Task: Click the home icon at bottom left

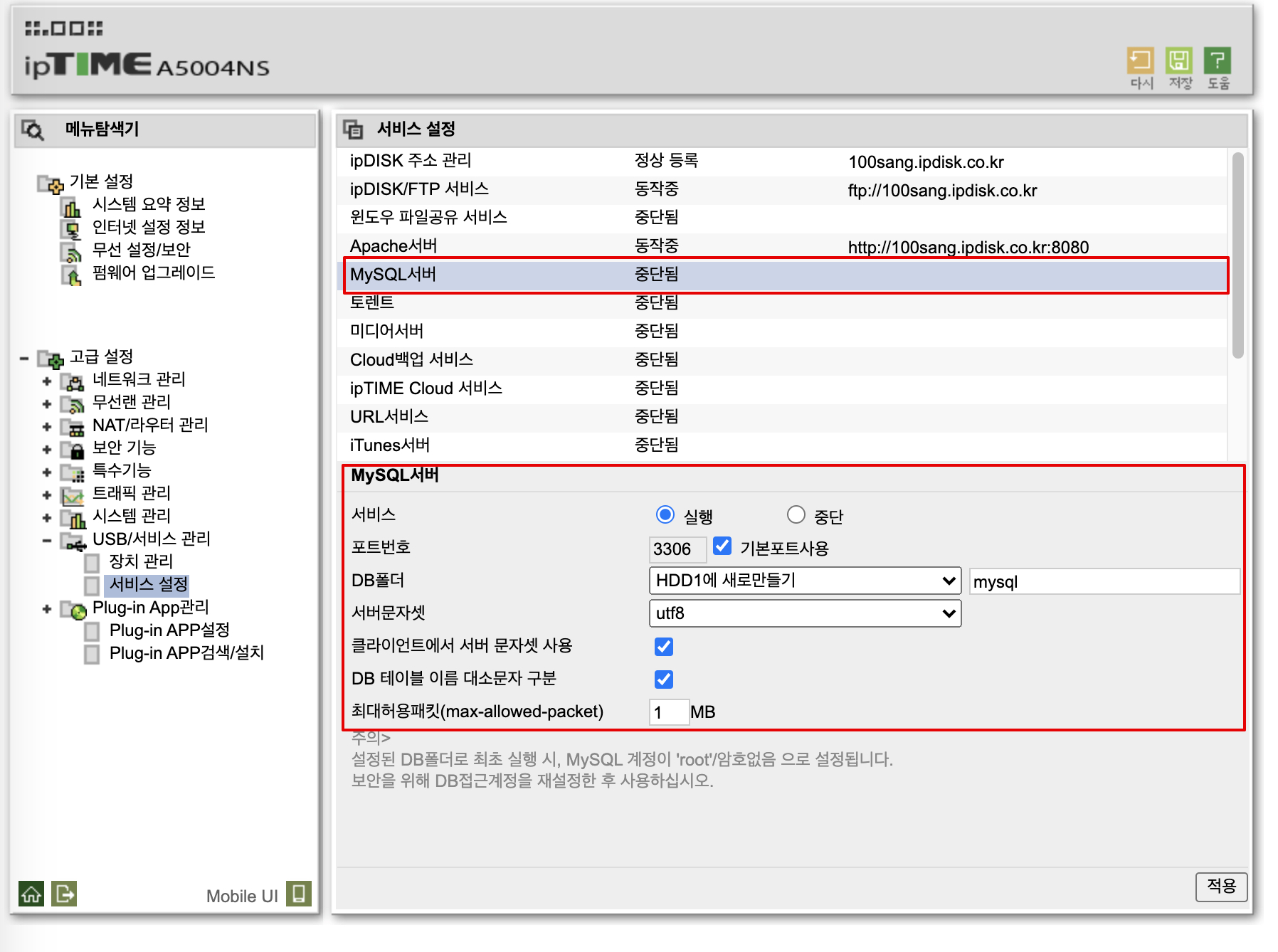Action: [31, 894]
